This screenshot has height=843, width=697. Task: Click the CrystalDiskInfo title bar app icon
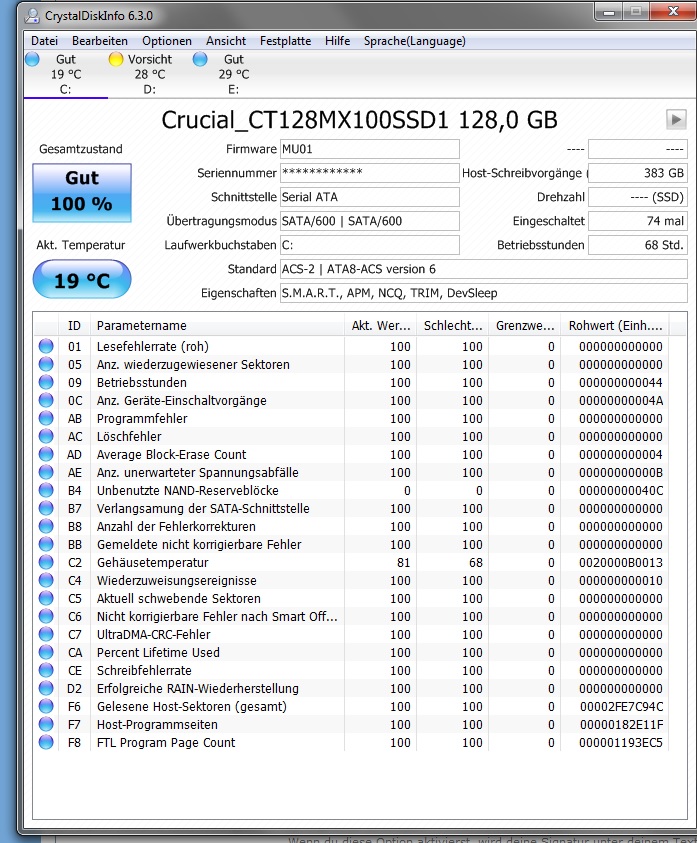point(33,16)
